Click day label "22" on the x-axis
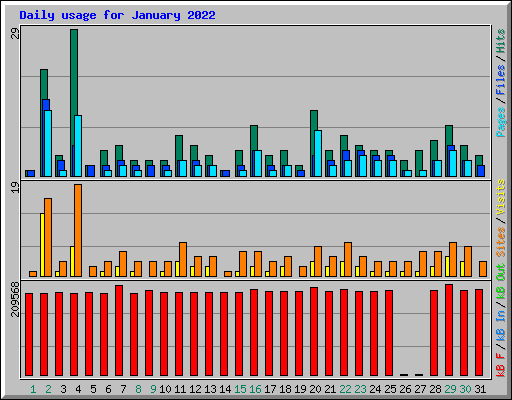 pyautogui.click(x=345, y=389)
